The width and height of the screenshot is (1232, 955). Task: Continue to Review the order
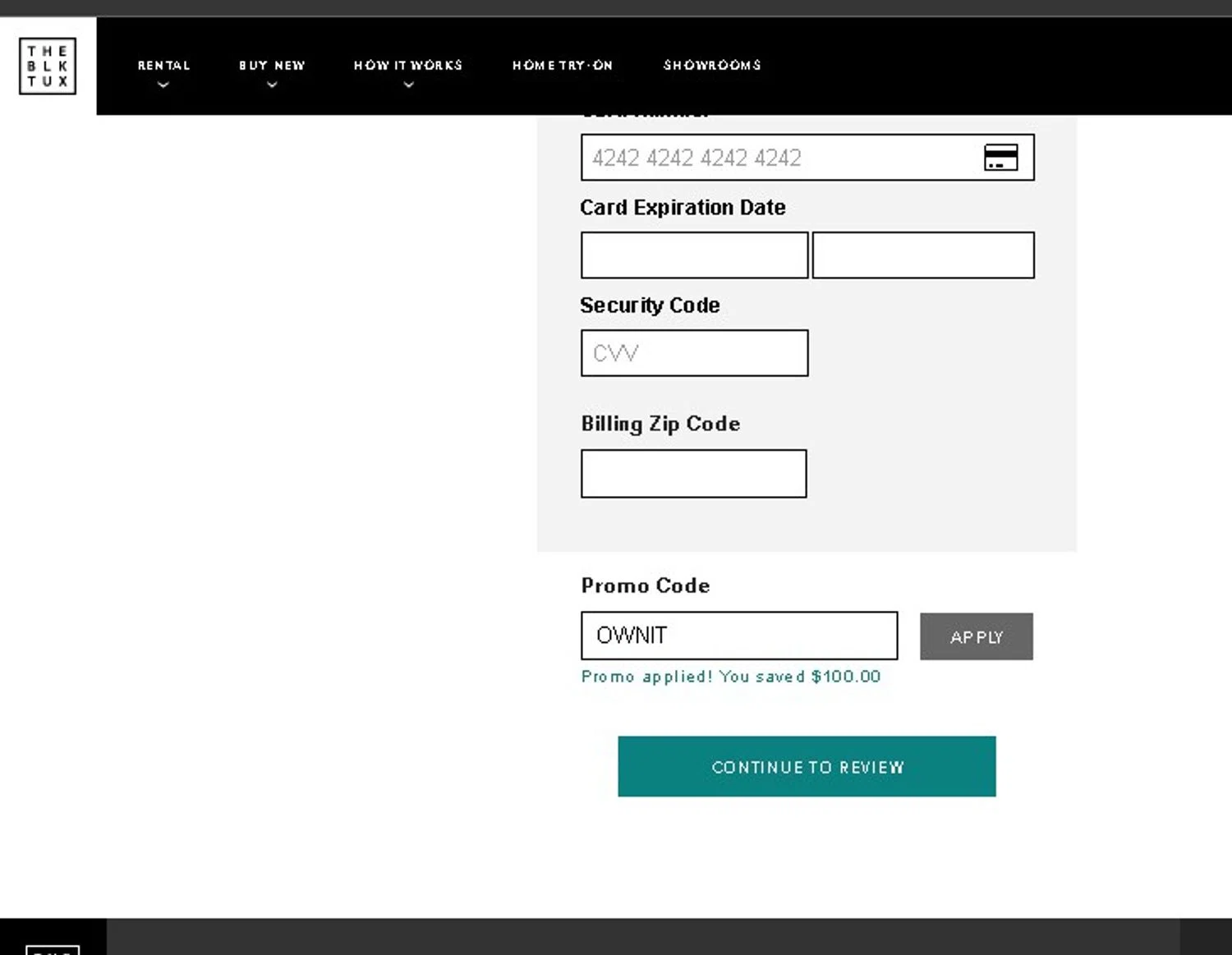click(x=807, y=766)
